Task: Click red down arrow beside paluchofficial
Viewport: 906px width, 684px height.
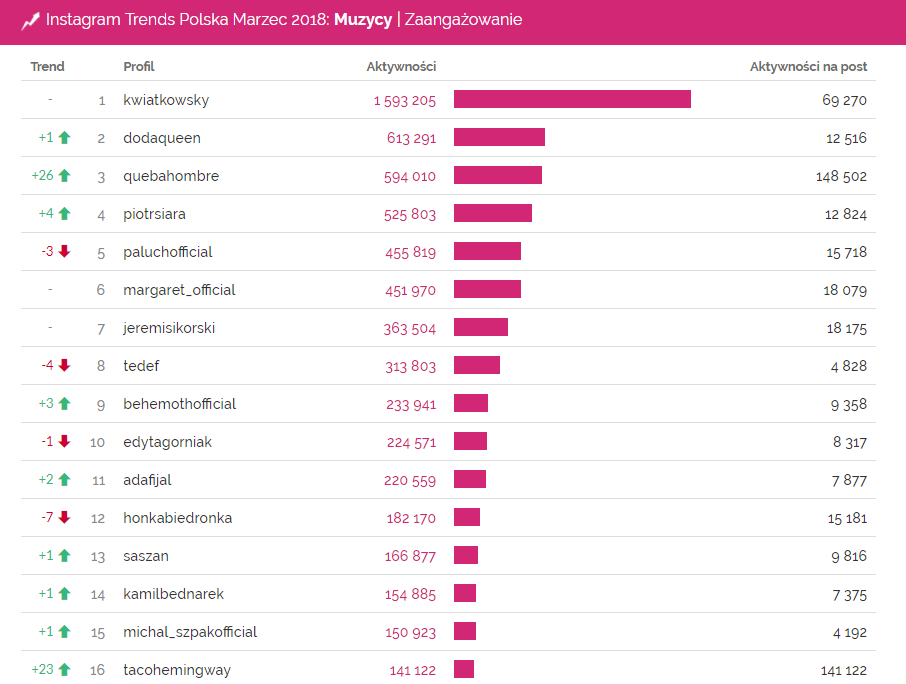Action: tap(65, 252)
